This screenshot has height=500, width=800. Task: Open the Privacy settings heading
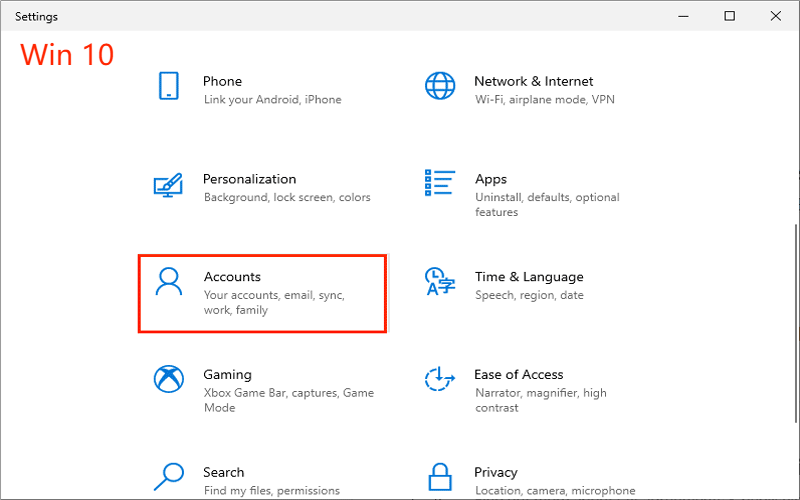[x=496, y=472]
